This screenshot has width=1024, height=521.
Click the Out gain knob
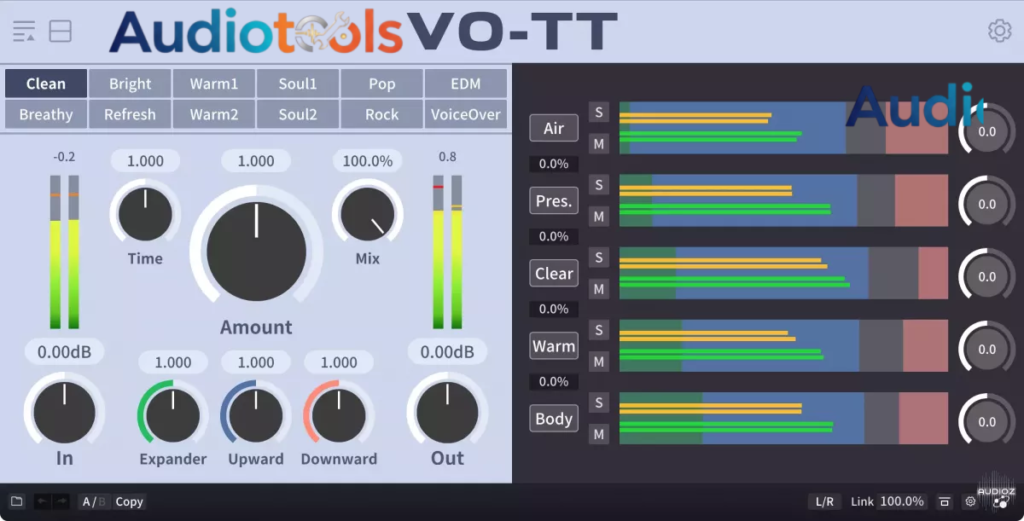447,412
